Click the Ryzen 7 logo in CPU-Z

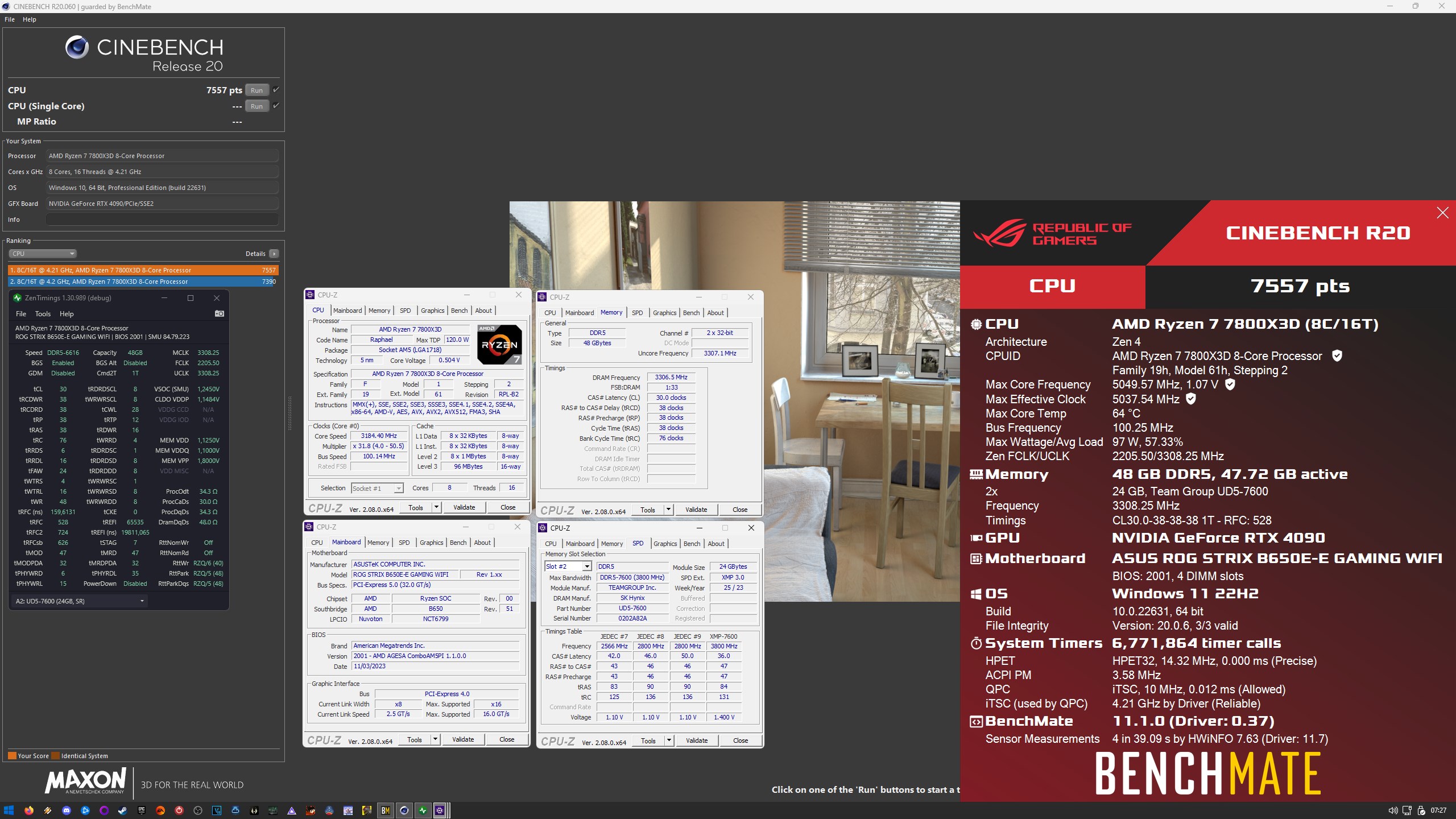[x=499, y=344]
